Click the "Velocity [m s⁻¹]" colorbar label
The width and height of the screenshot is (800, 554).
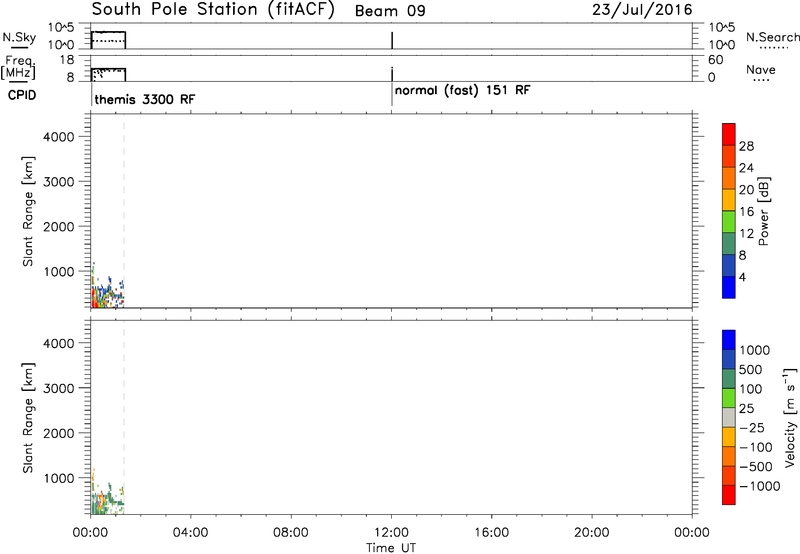[x=790, y=417]
